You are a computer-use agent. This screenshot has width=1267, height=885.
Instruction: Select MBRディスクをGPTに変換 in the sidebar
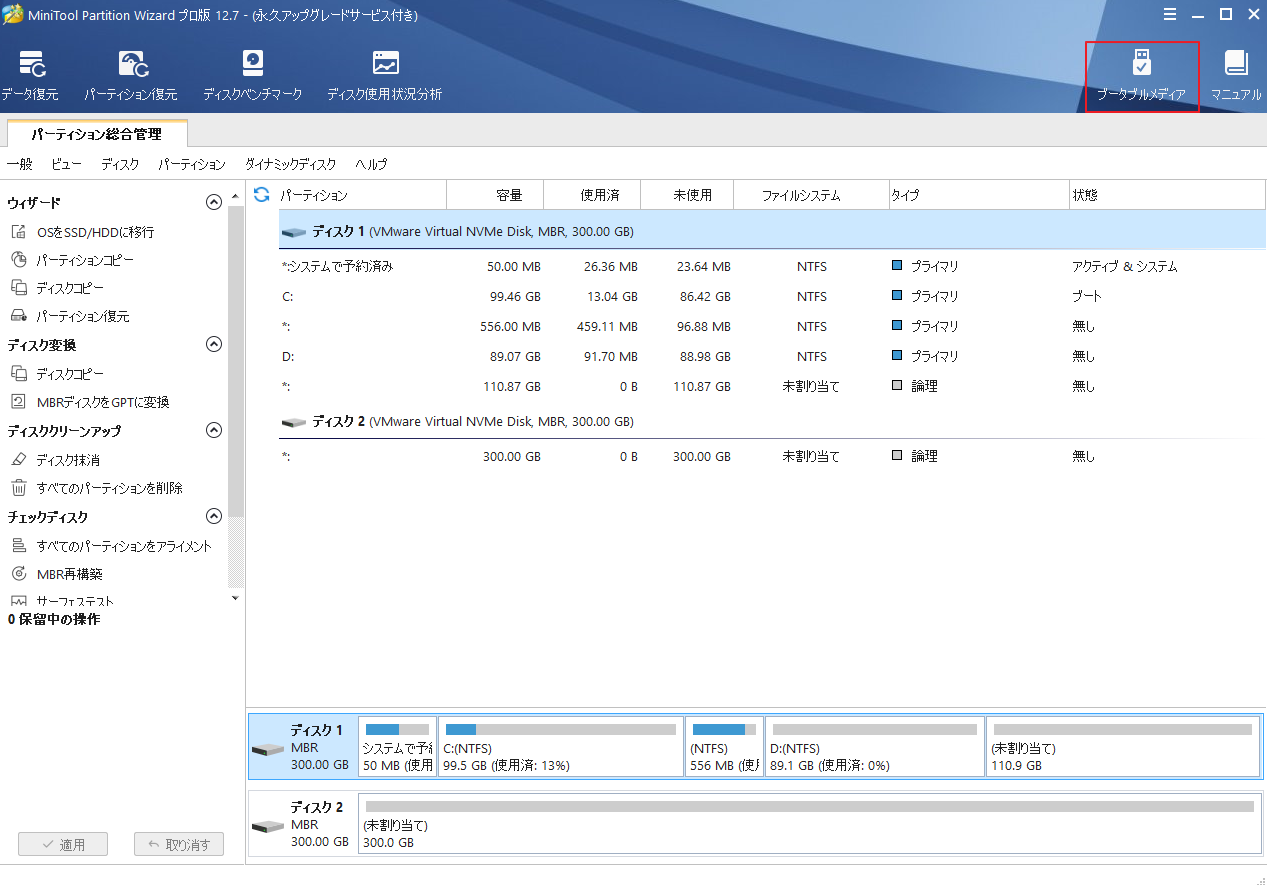click(x=102, y=402)
